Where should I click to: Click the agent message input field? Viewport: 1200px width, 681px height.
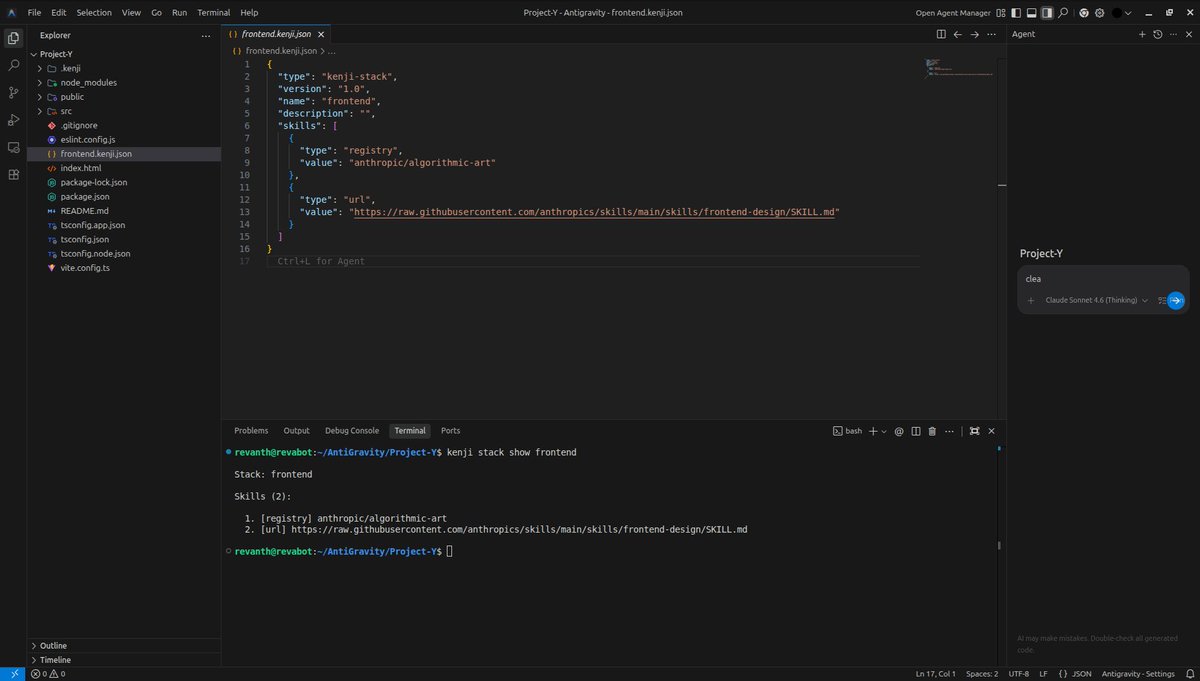coord(1103,279)
